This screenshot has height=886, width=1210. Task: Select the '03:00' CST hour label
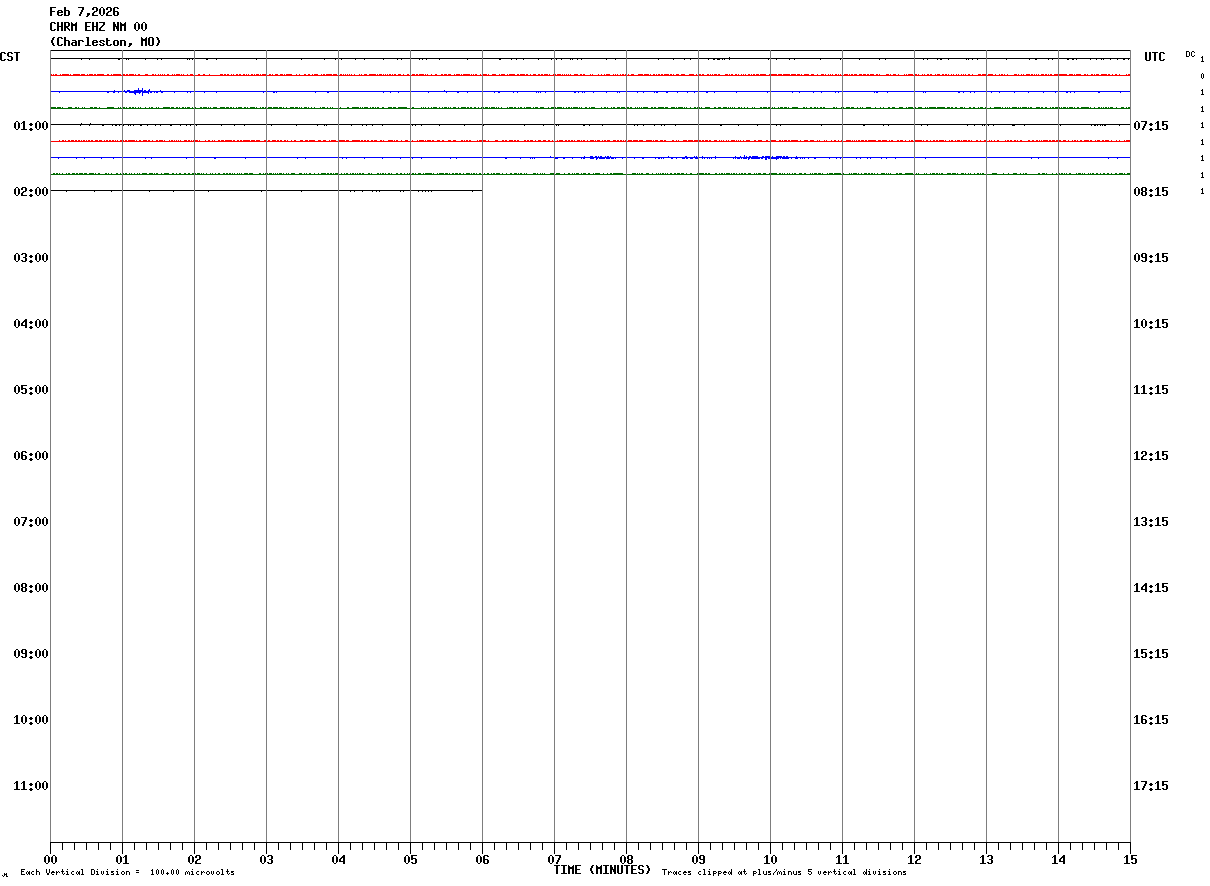click(31, 257)
